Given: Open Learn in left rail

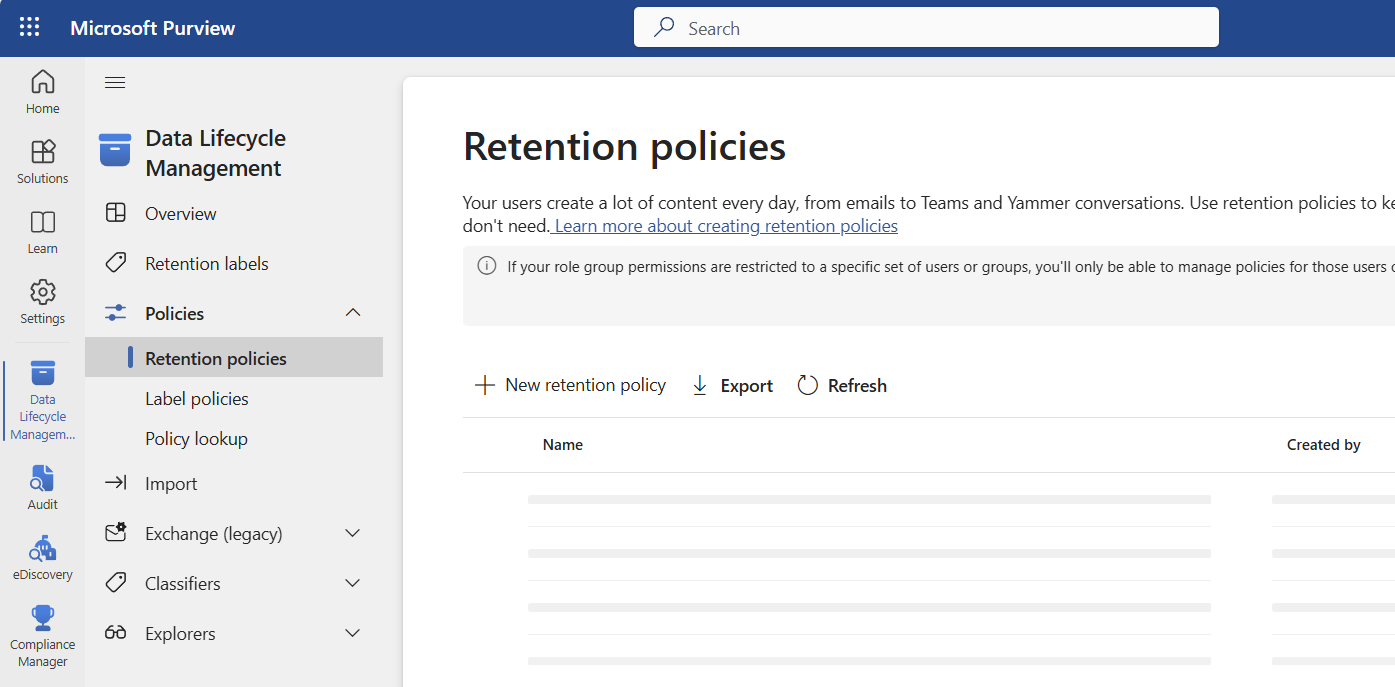Looking at the screenshot, I should pyautogui.click(x=43, y=232).
